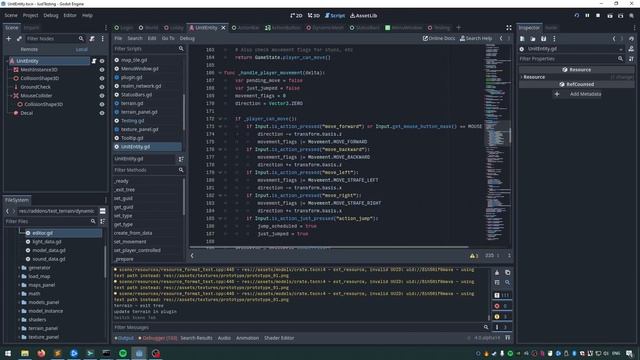This screenshot has height=360, width=640.
Task: Open the AssetLib workspace
Action: pyautogui.click(x=364, y=16)
